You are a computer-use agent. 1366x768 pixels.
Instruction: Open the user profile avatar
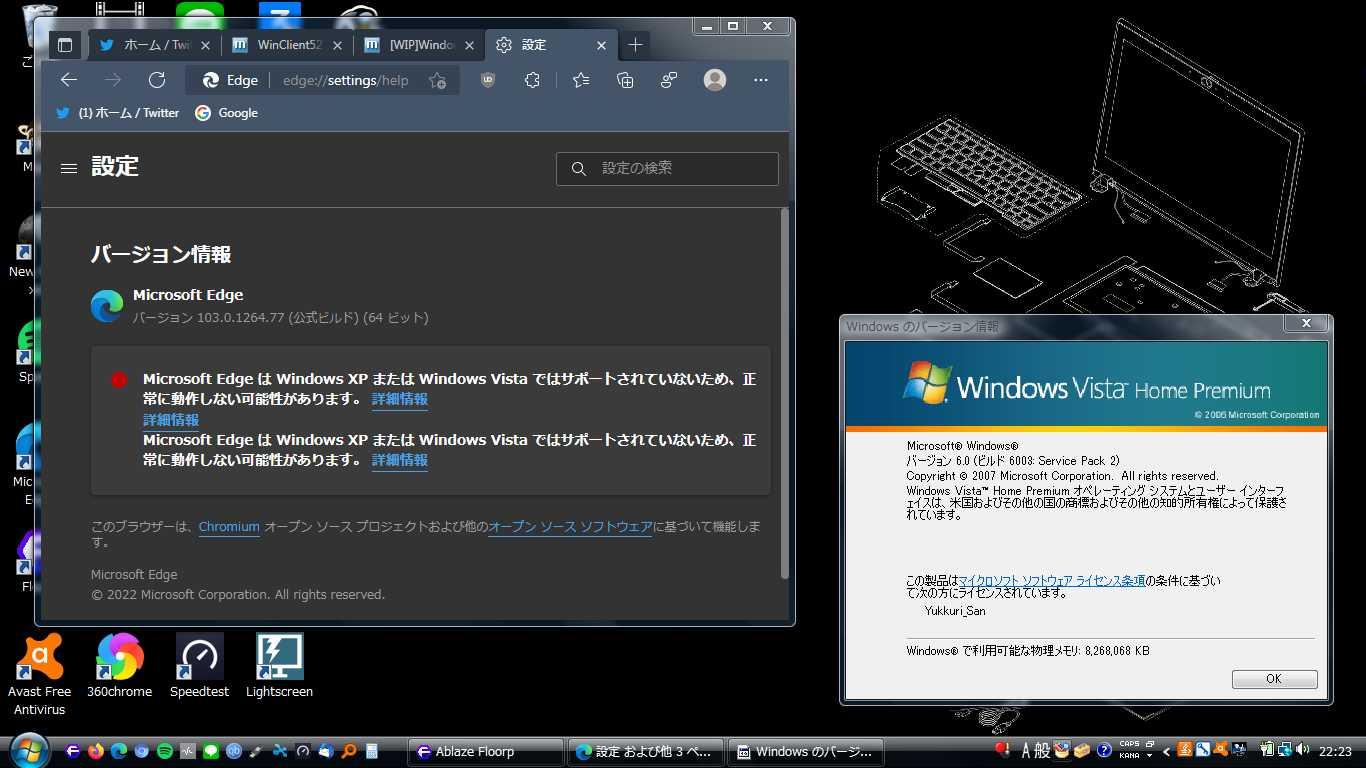click(x=714, y=80)
